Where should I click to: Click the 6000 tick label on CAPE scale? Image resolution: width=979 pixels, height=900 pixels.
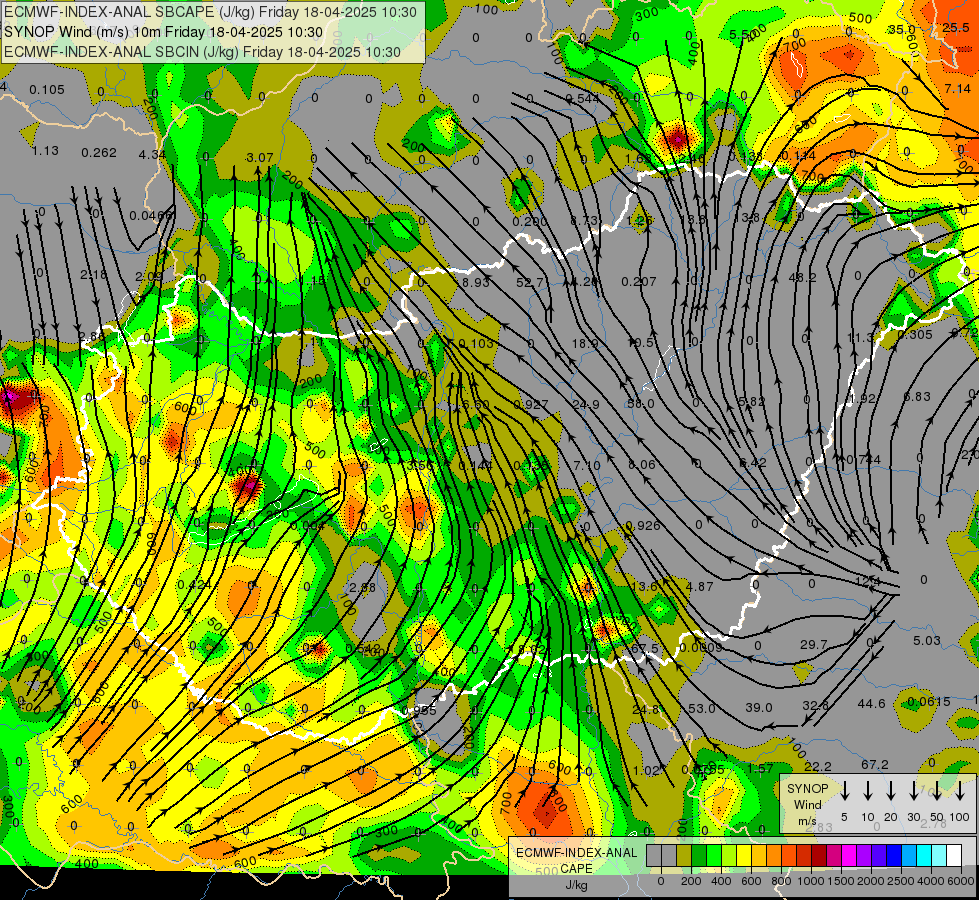point(960,881)
